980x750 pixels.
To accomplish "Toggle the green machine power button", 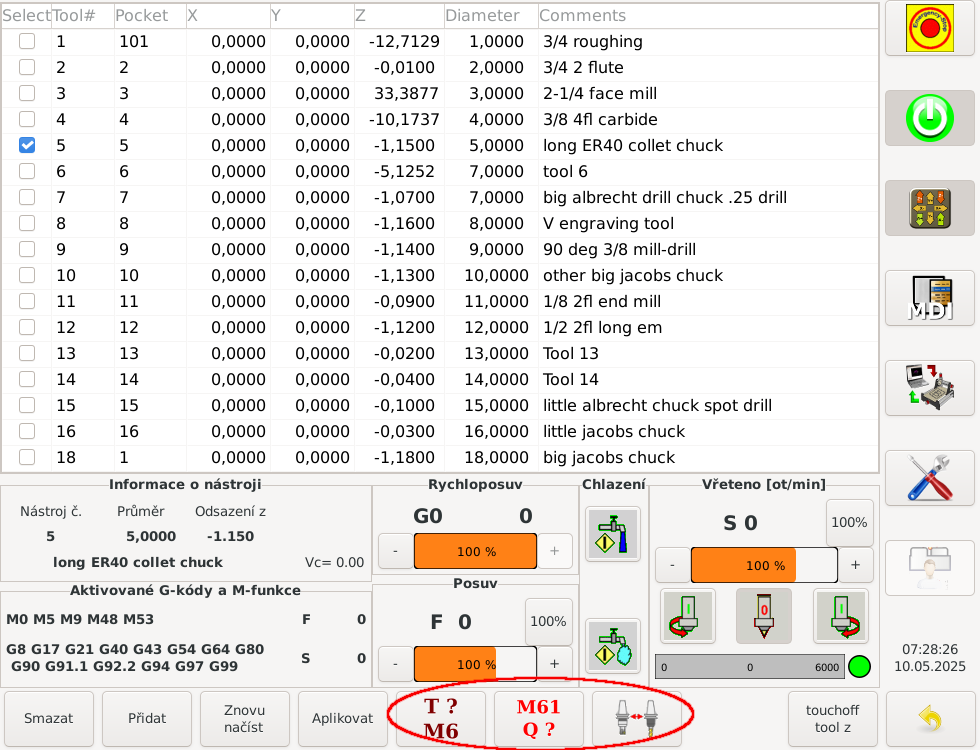I will pyautogui.click(x=929, y=118).
